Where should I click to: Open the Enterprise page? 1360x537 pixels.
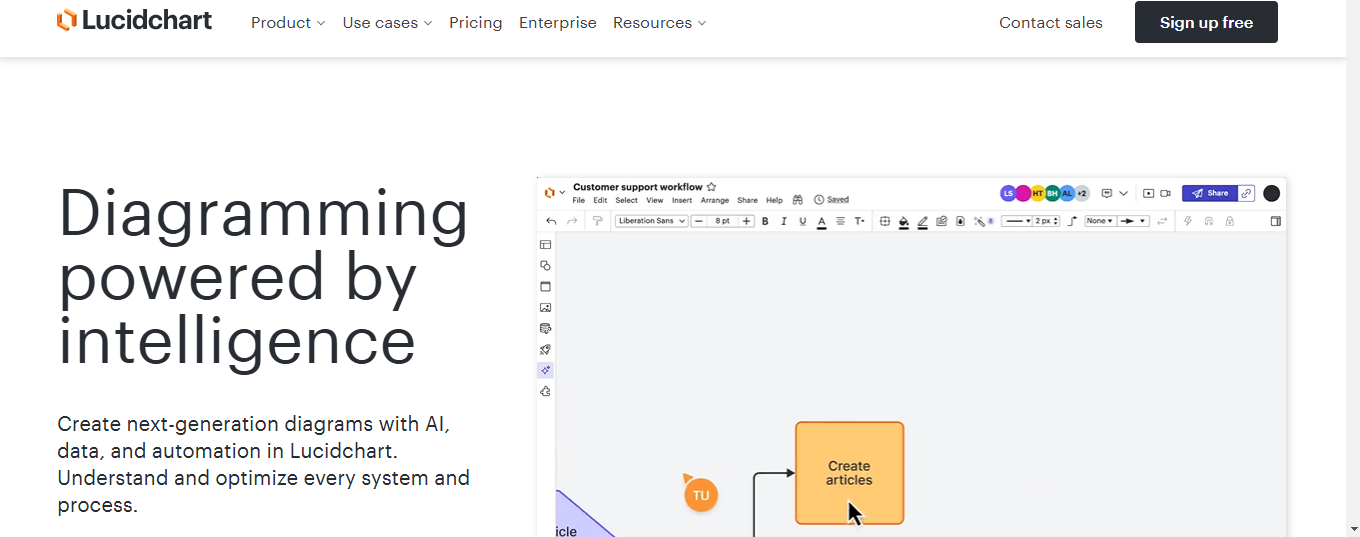(558, 23)
